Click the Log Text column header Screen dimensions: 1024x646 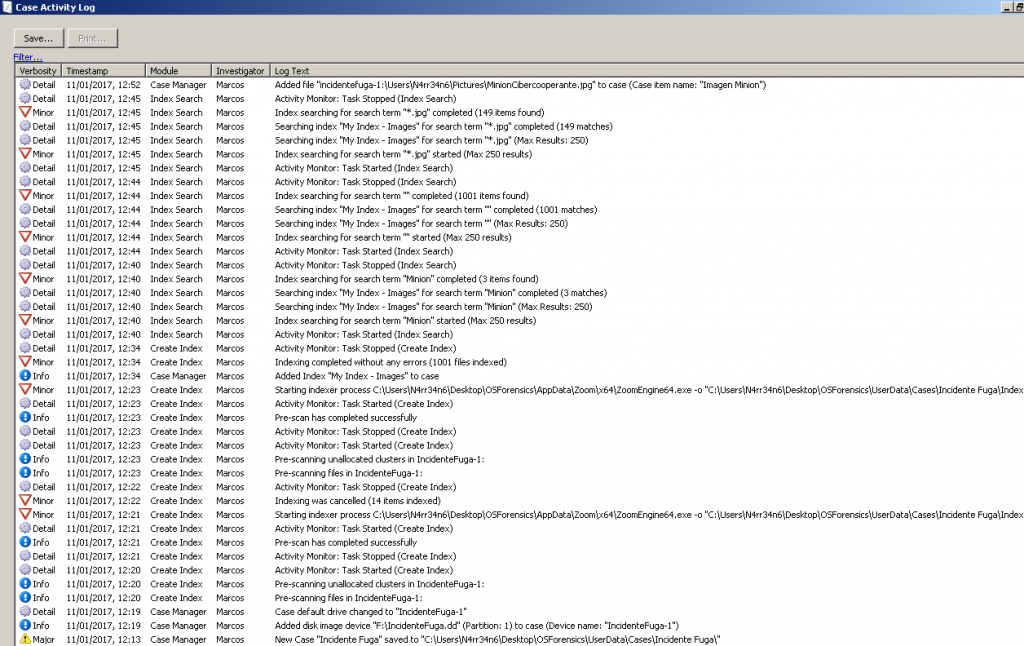[x=292, y=71]
